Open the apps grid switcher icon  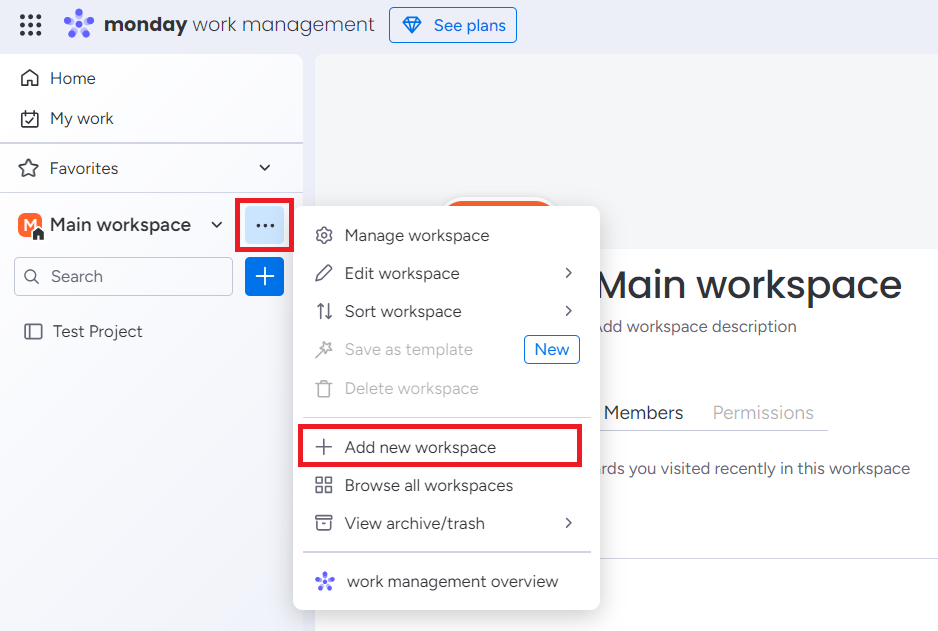[x=31, y=25]
